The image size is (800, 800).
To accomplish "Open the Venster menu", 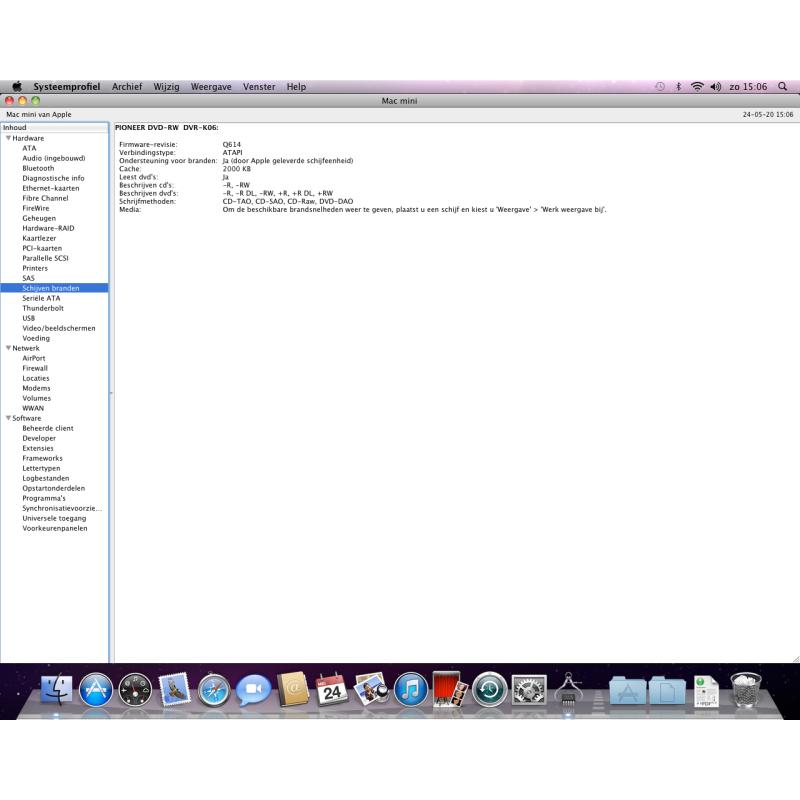I will (259, 87).
